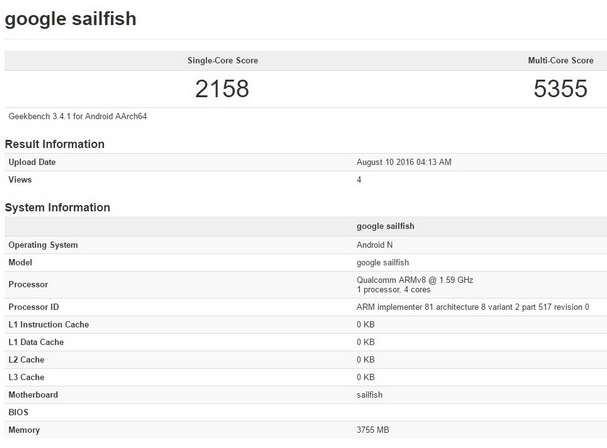Screen dimensions: 607x448
Task: Click the 'Processor' row label
Action: [x=28, y=285]
